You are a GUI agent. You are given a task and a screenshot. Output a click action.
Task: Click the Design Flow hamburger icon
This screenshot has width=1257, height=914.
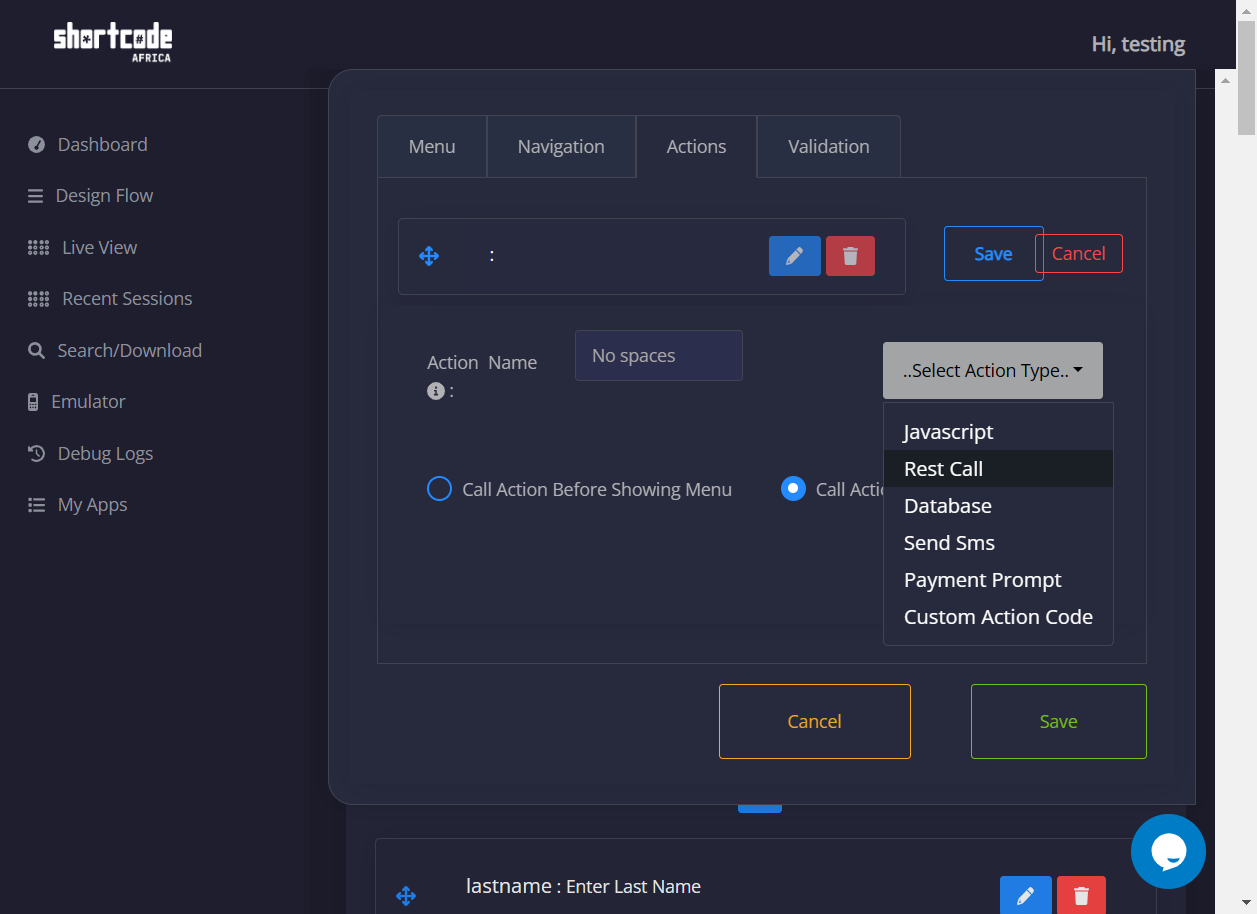[35, 196]
